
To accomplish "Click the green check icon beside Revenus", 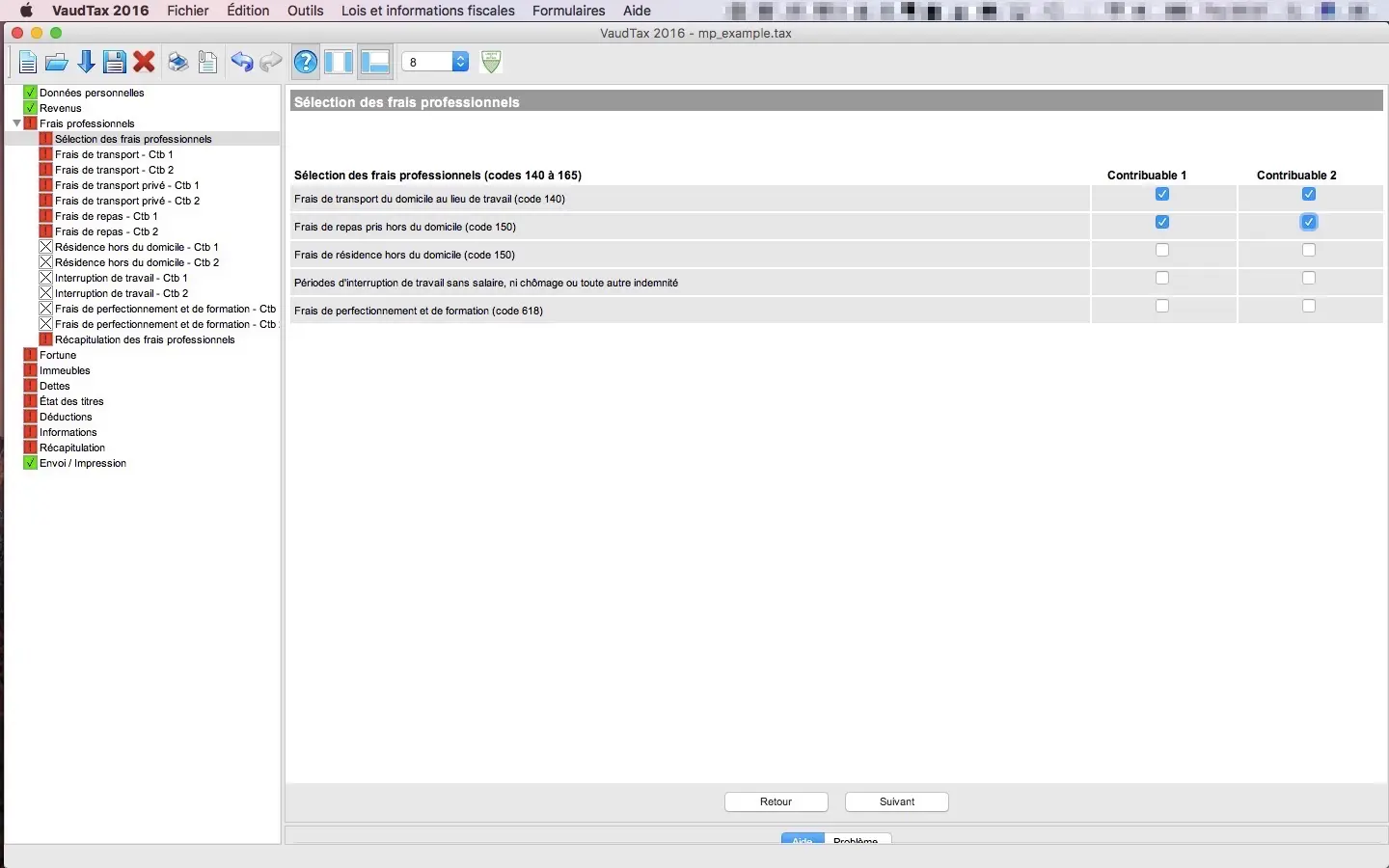I will [x=30, y=108].
